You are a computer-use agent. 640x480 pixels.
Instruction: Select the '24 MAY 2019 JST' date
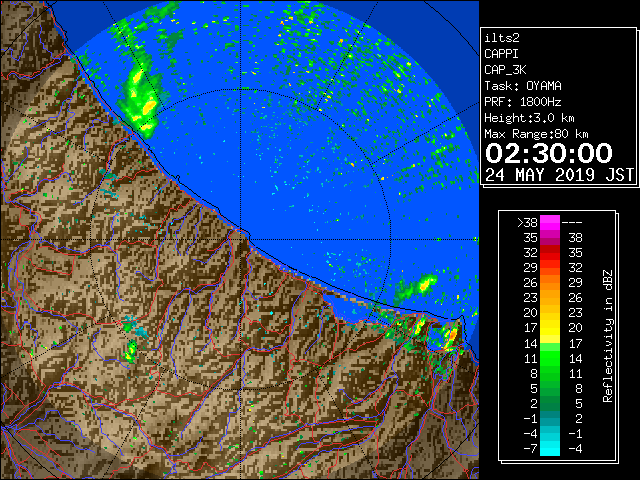tap(559, 175)
